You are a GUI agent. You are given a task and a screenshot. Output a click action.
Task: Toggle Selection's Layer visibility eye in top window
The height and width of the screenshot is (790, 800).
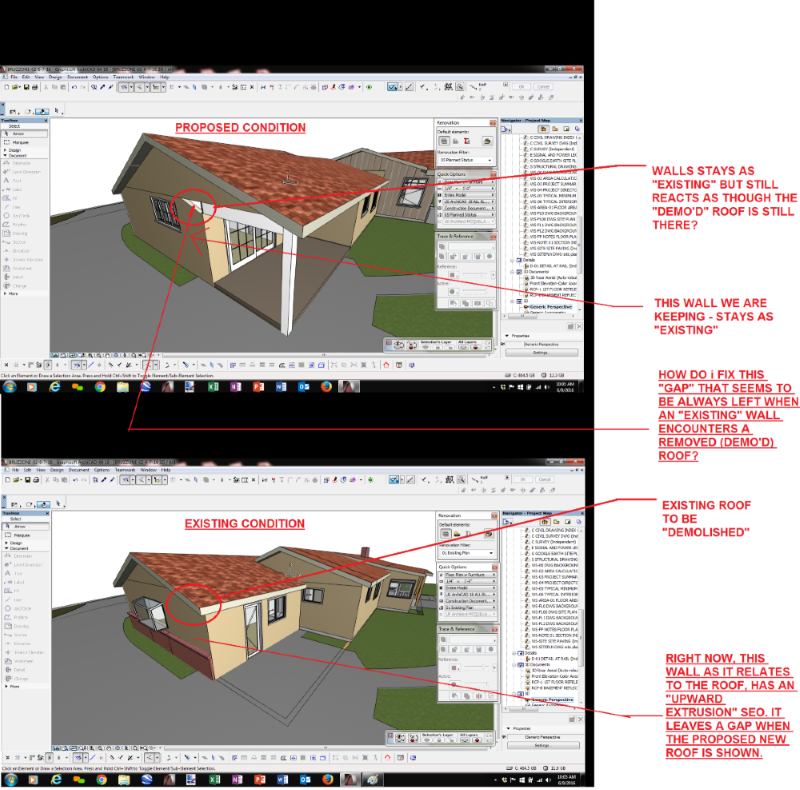click(x=426, y=347)
